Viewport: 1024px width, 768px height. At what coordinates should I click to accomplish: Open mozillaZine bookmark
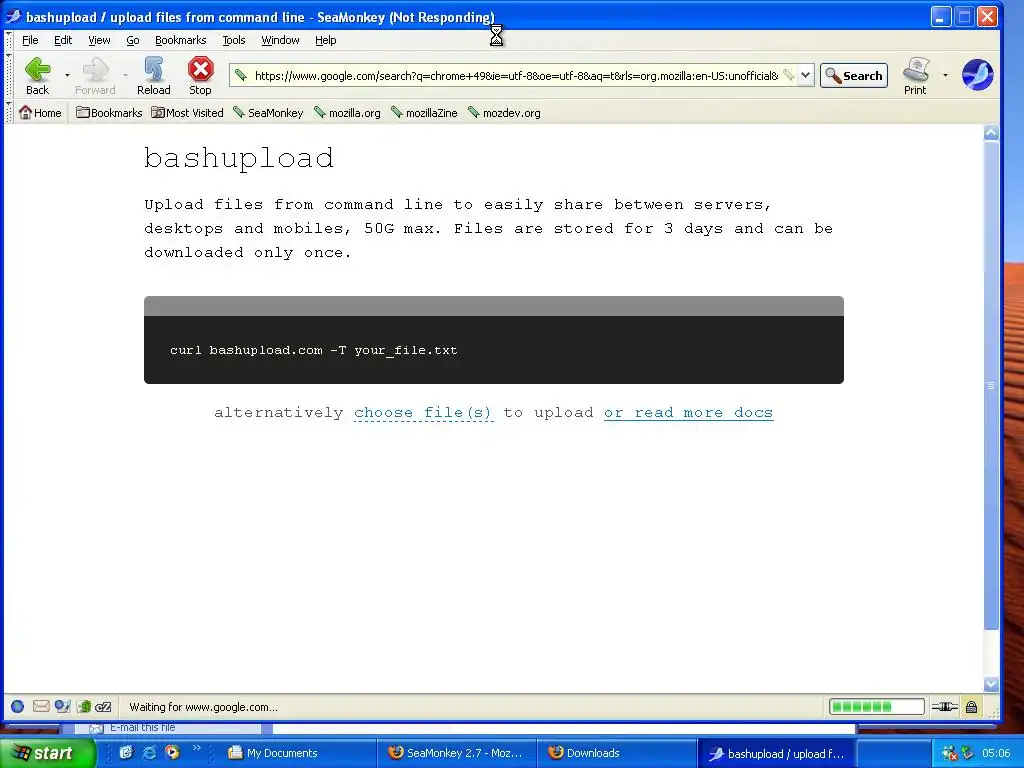(x=424, y=112)
